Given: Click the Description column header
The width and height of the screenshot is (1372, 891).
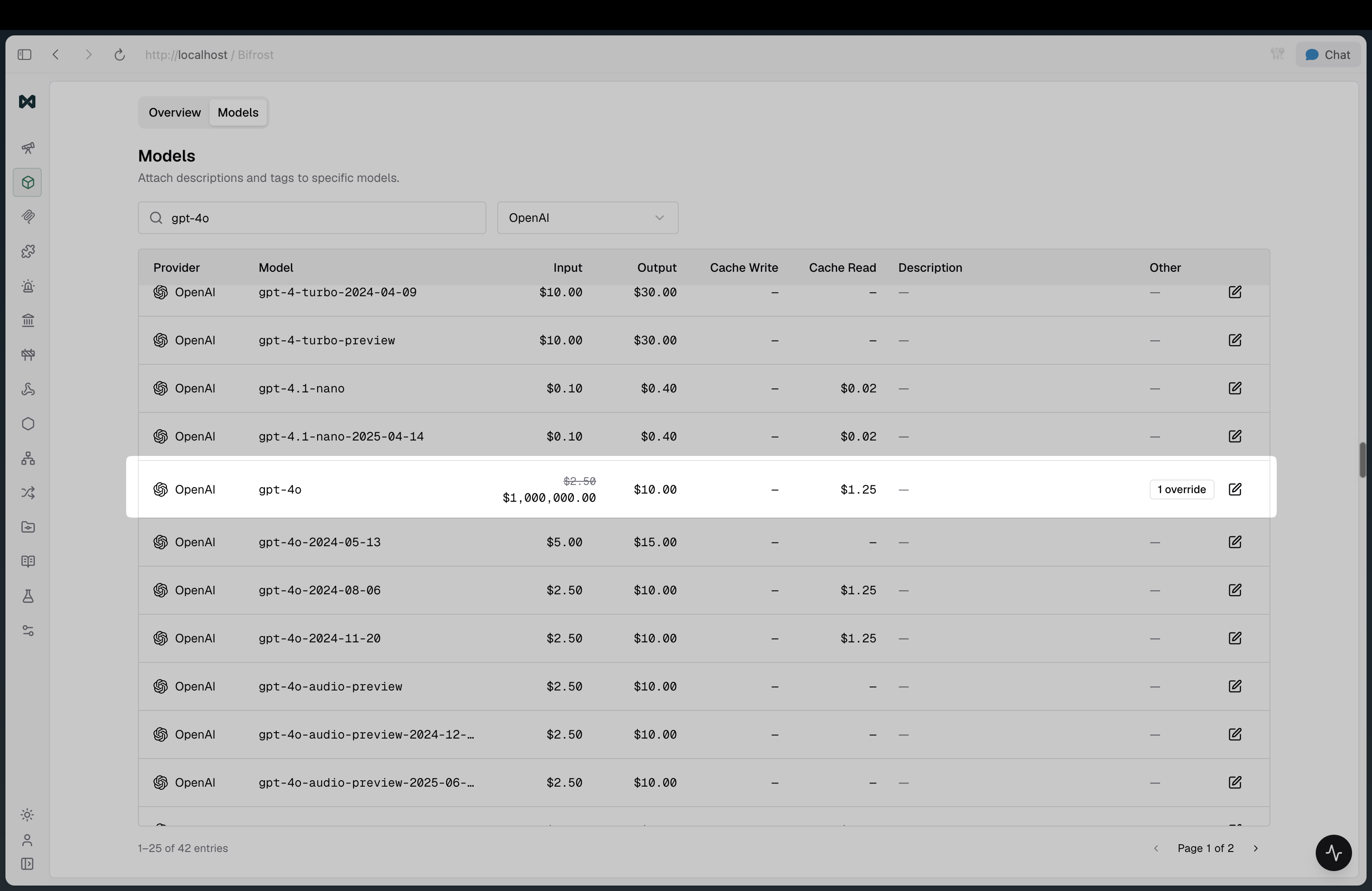Looking at the screenshot, I should pos(930,267).
